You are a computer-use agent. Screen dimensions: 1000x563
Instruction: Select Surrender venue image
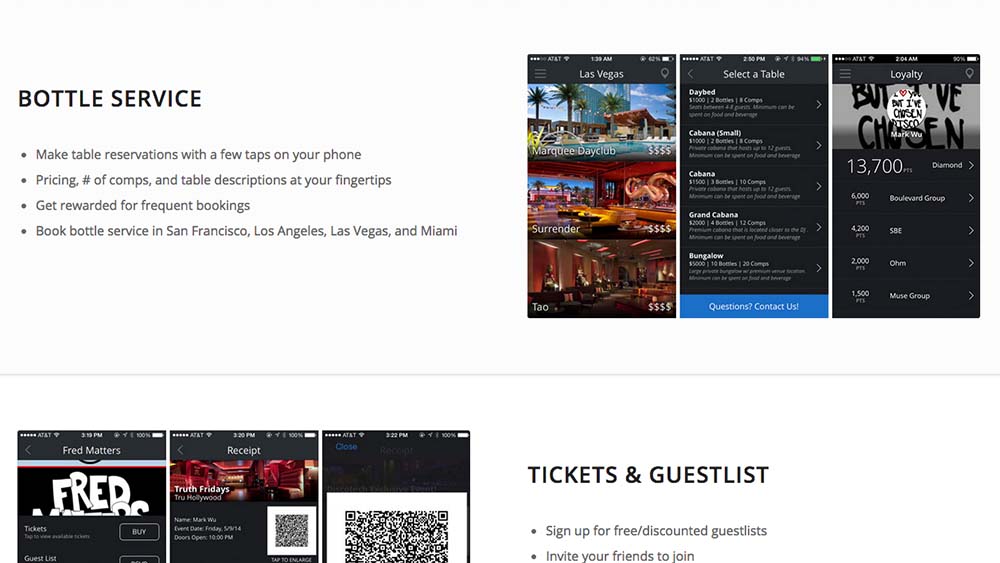click(x=601, y=200)
